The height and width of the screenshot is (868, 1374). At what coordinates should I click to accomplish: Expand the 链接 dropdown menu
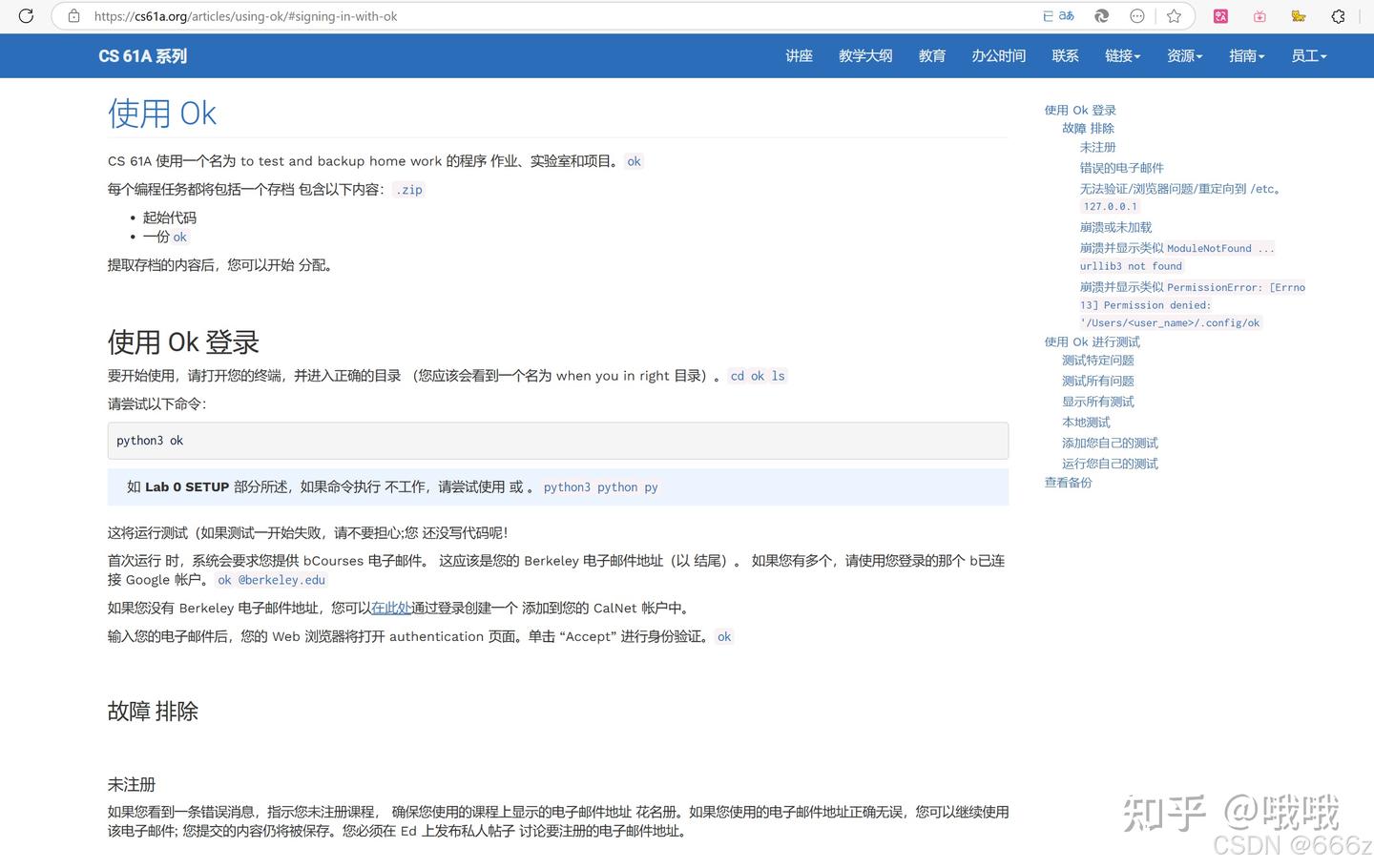tap(1122, 55)
